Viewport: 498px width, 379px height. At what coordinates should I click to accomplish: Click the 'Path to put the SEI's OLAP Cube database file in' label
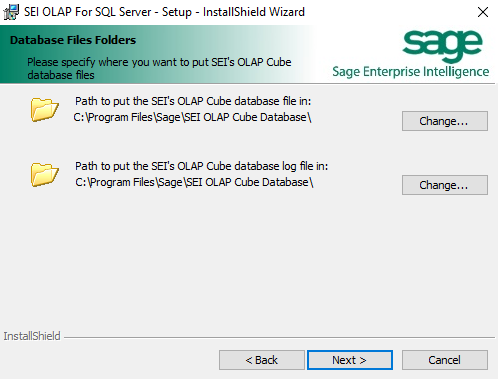pyautogui.click(x=193, y=101)
